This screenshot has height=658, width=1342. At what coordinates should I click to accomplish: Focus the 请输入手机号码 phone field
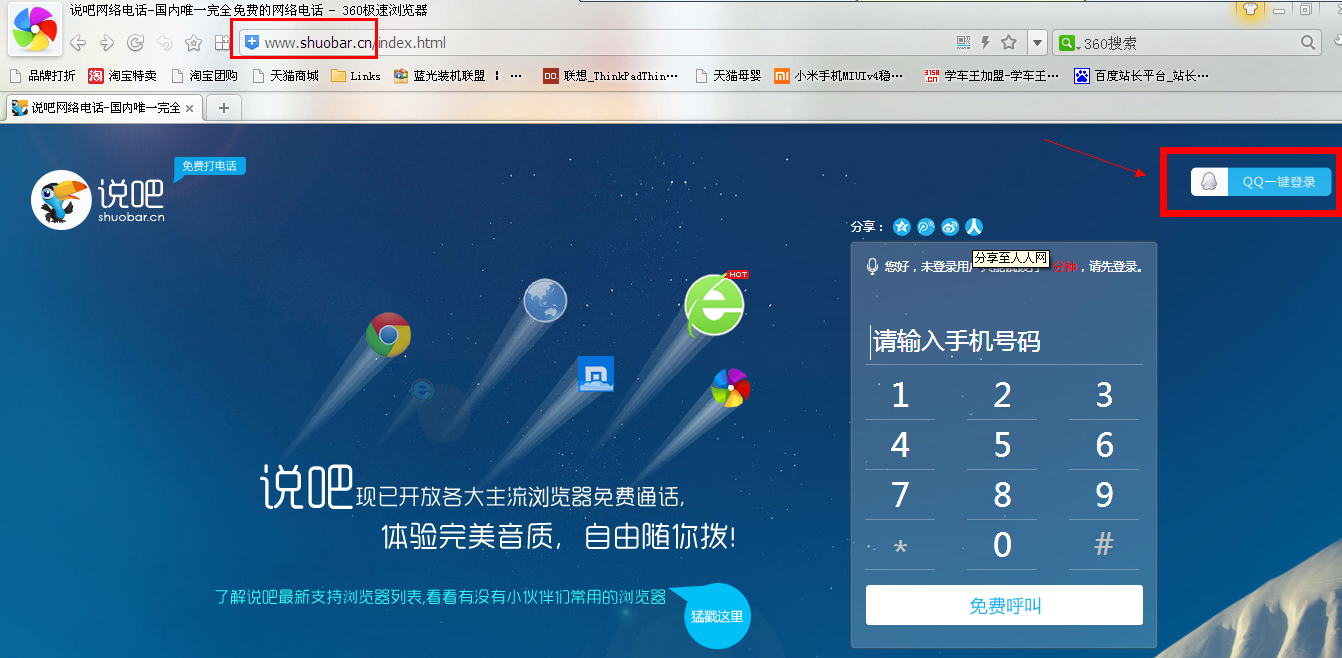[1003, 341]
